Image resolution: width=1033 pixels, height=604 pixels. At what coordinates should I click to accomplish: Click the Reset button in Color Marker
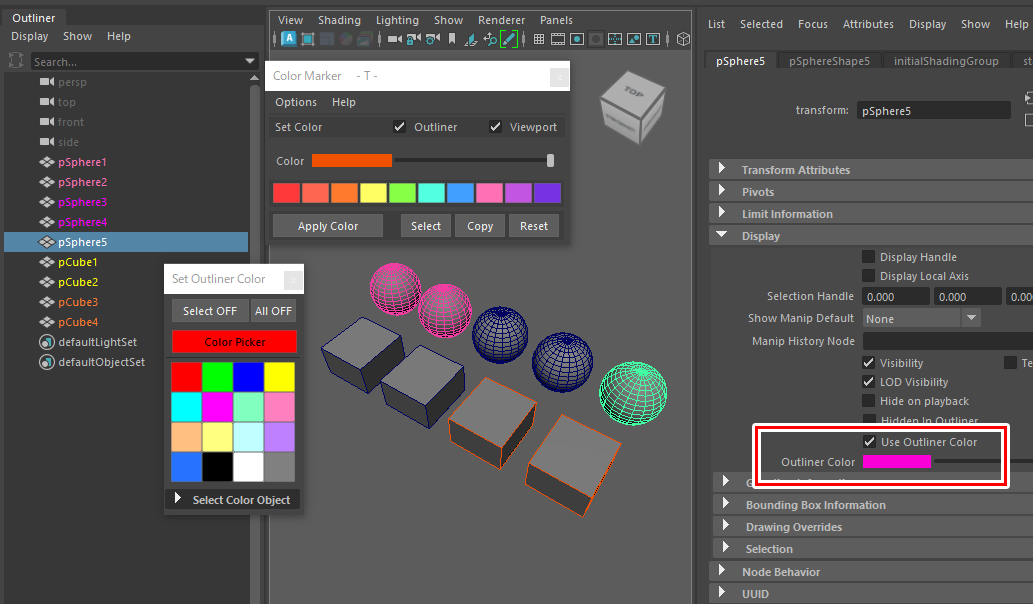pos(534,226)
